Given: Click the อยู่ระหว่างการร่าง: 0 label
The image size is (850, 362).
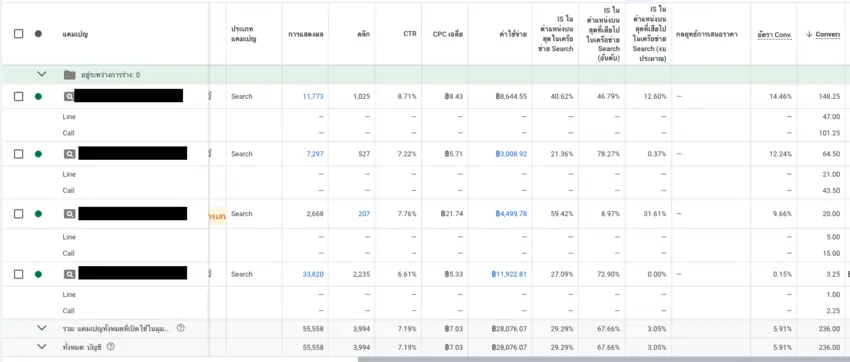Looking at the screenshot, I should [110, 75].
